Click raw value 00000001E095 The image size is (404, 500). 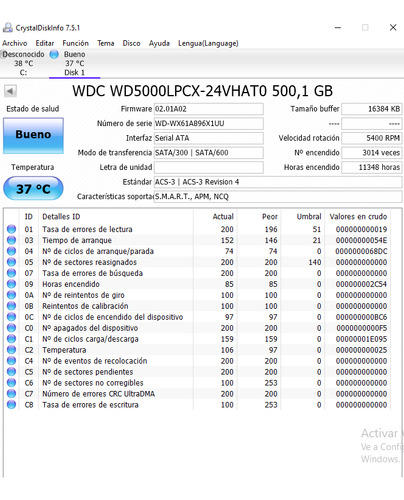[361, 339]
